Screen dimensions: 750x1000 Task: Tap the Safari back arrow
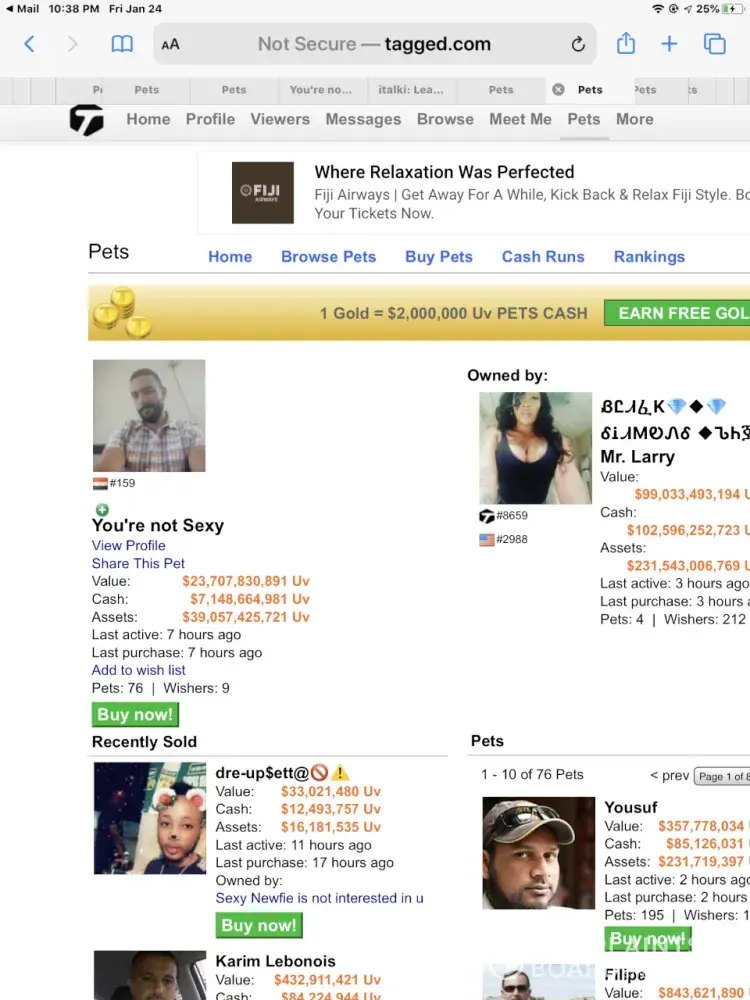(x=29, y=44)
